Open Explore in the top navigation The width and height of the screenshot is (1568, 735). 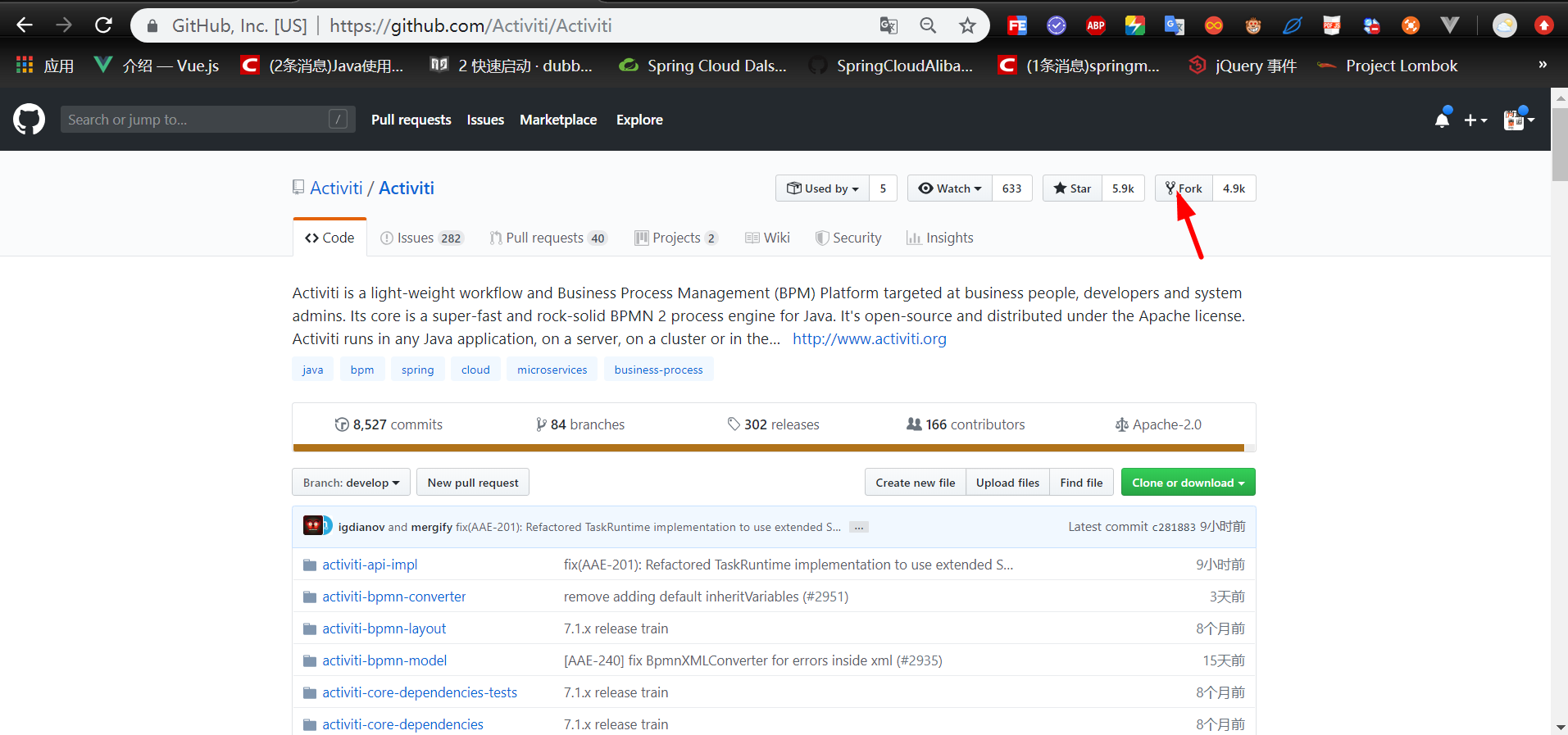tap(639, 120)
